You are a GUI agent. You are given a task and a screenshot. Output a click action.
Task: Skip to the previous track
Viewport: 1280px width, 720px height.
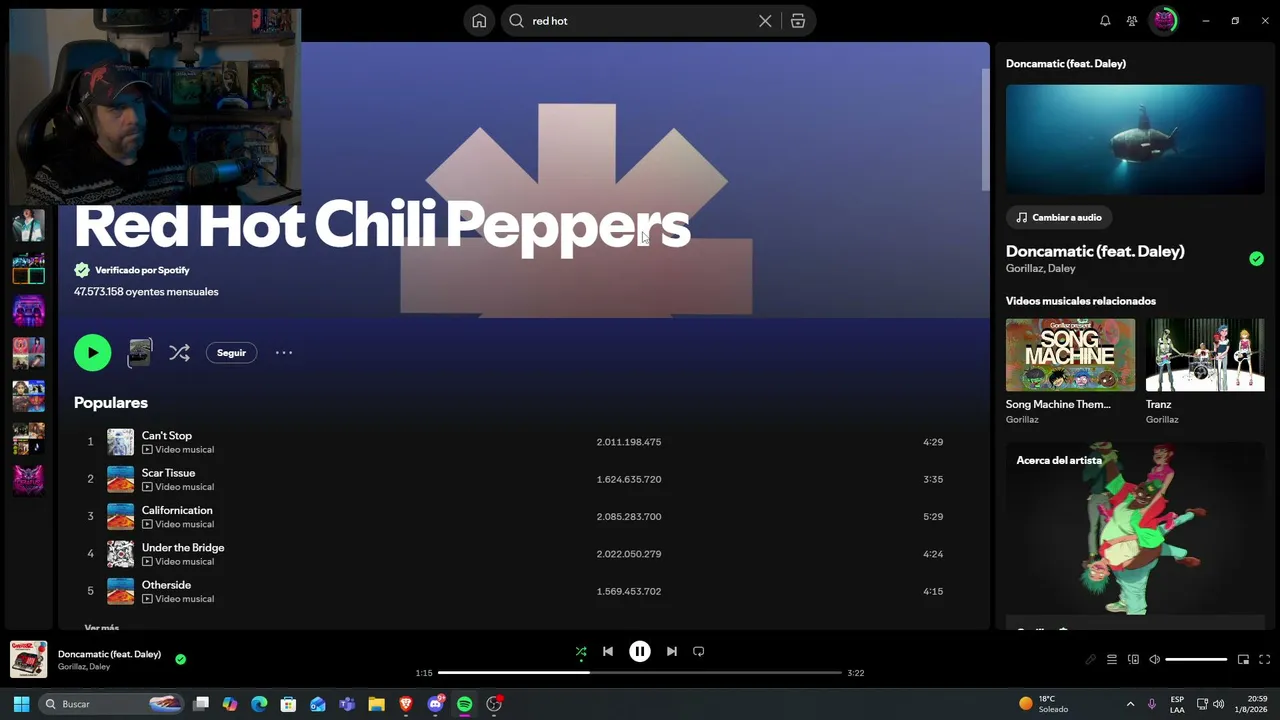pyautogui.click(x=608, y=651)
